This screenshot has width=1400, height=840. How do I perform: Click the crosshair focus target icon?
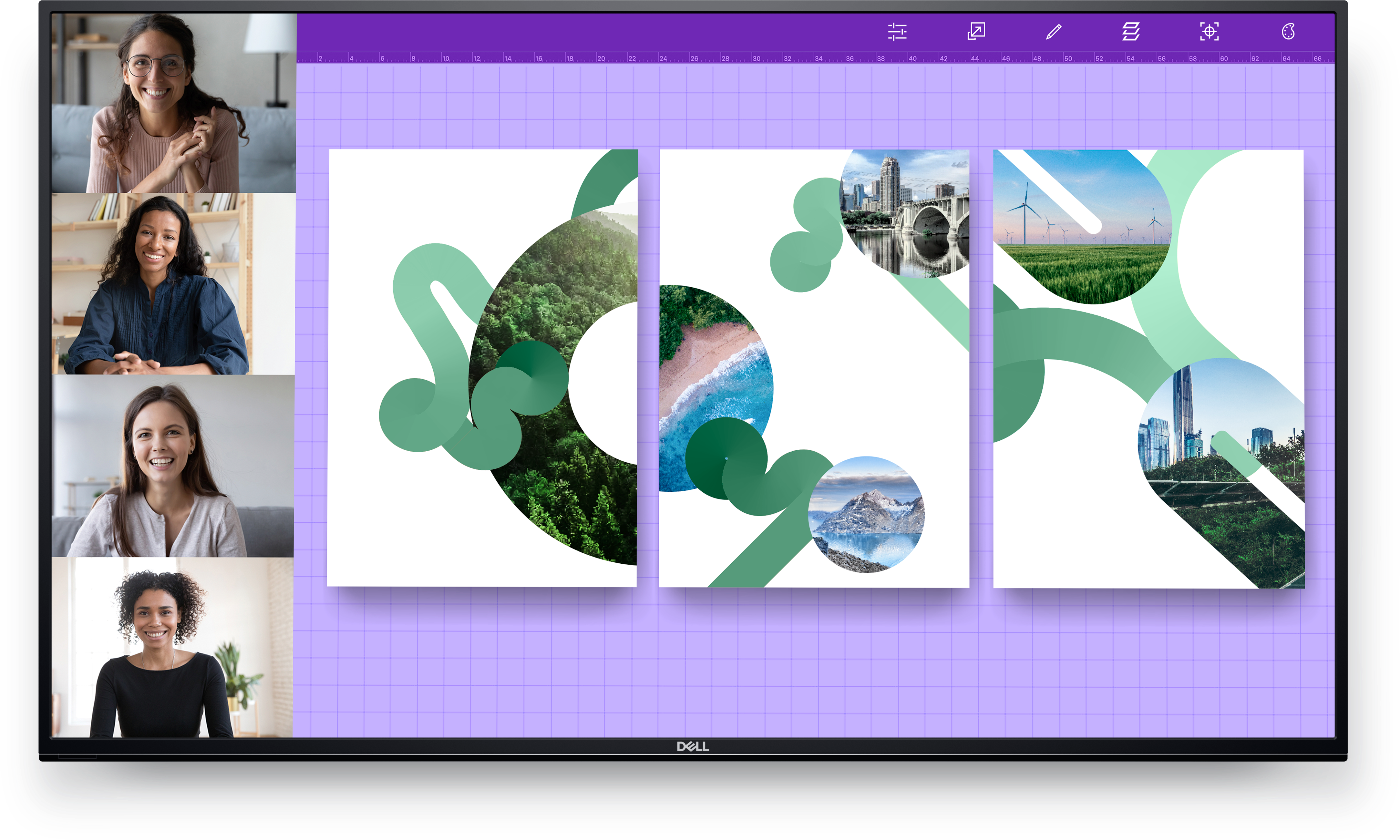(x=1209, y=32)
